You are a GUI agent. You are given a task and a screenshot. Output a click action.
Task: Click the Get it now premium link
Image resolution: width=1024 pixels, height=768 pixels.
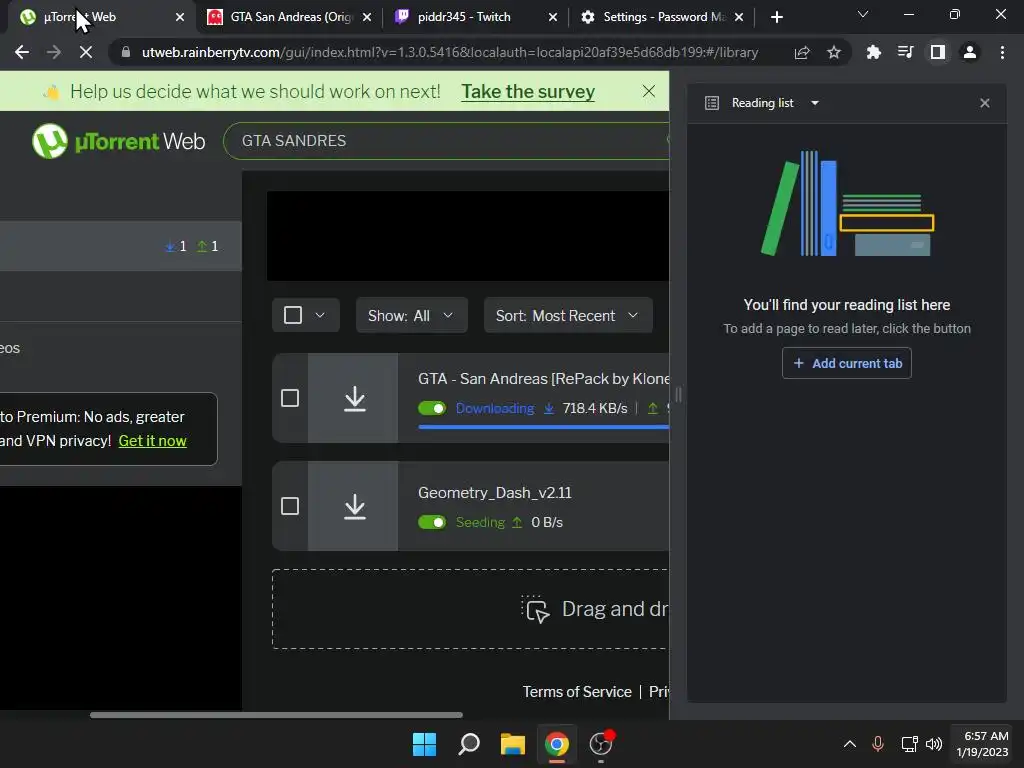click(153, 441)
